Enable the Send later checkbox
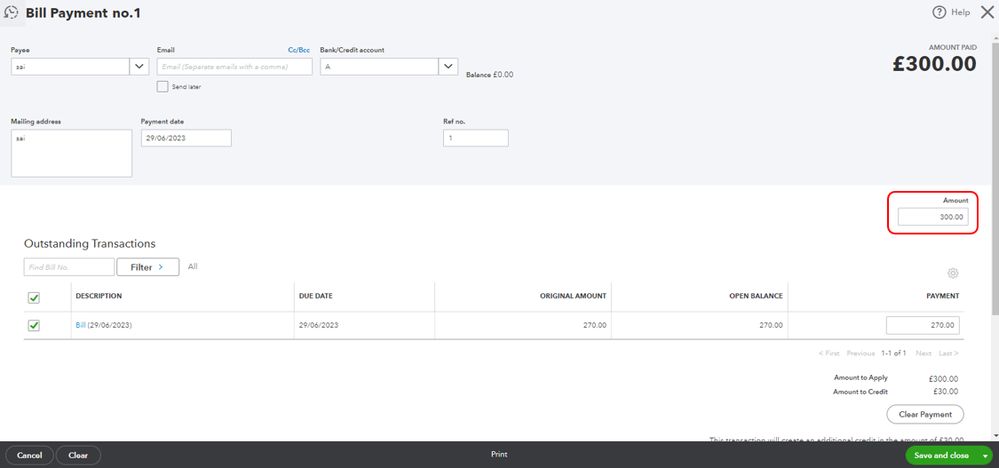The image size is (999, 468). pyautogui.click(x=162, y=87)
